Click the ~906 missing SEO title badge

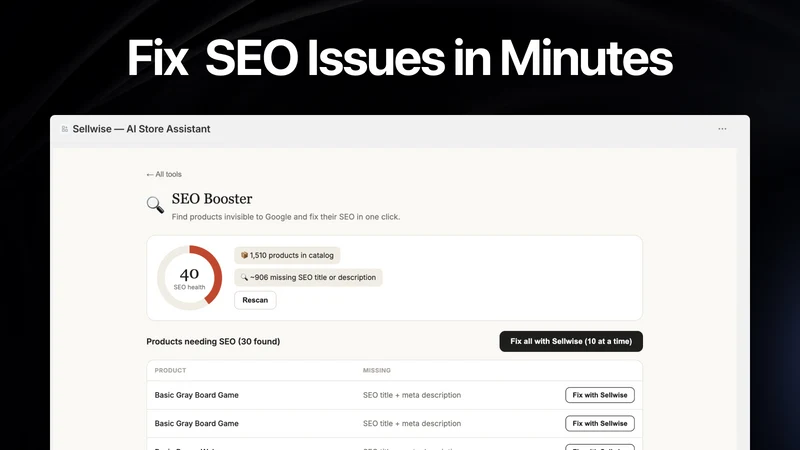click(x=308, y=278)
